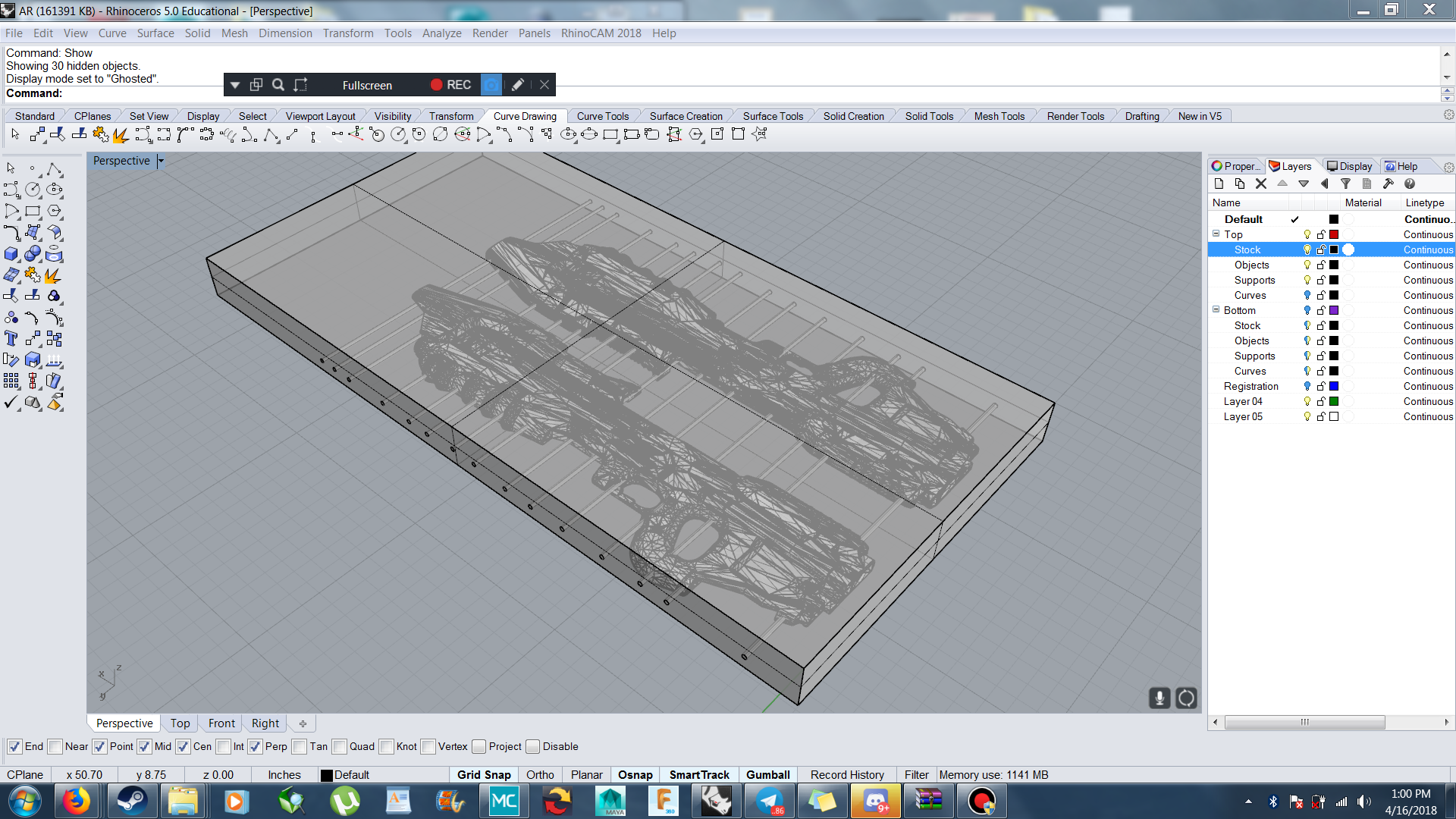Screen dimensions: 1456x819
Task: Delete layer using the X icon
Action: click(1261, 184)
